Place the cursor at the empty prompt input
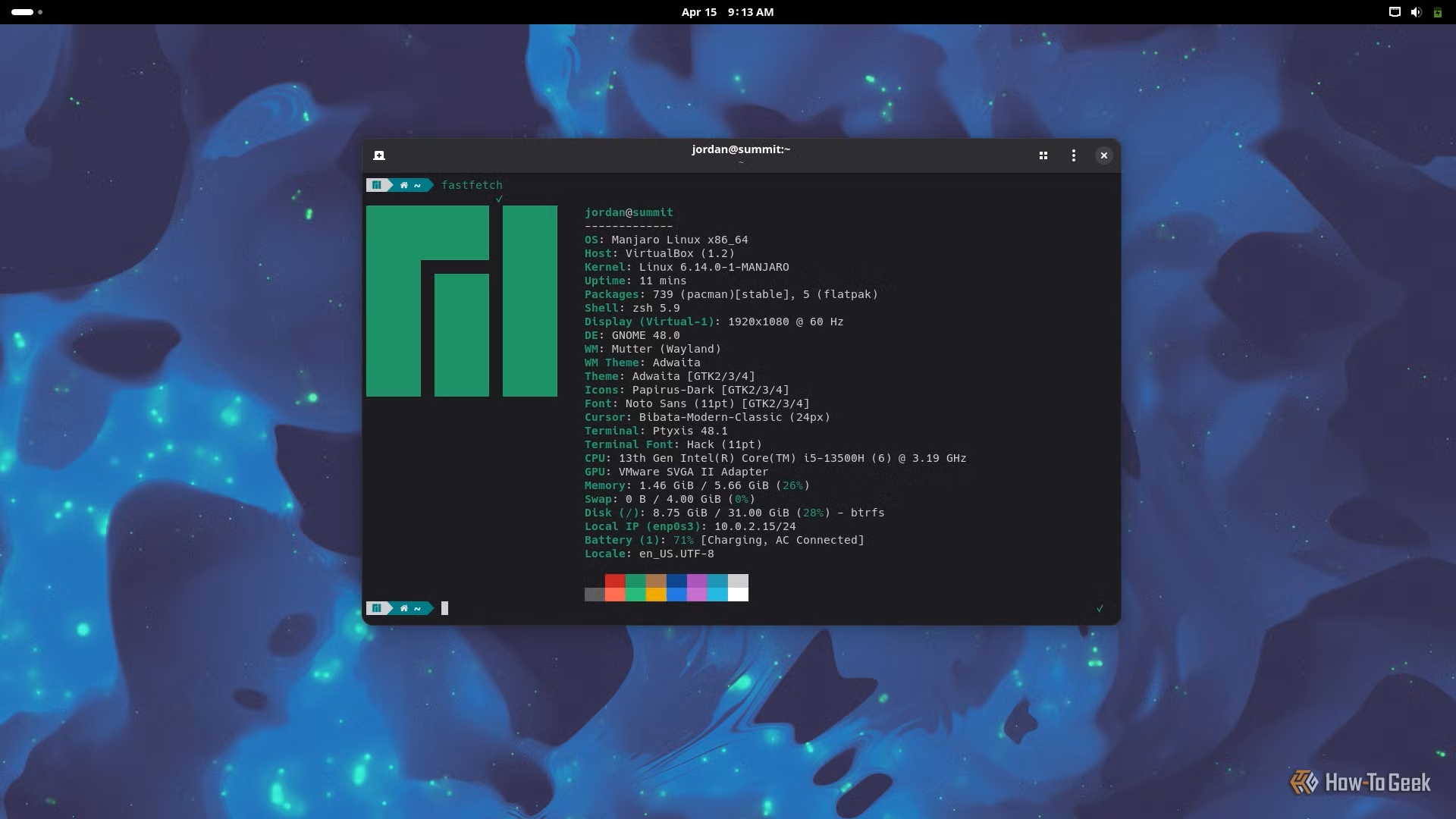Screen dimensions: 1456x819 [x=444, y=608]
